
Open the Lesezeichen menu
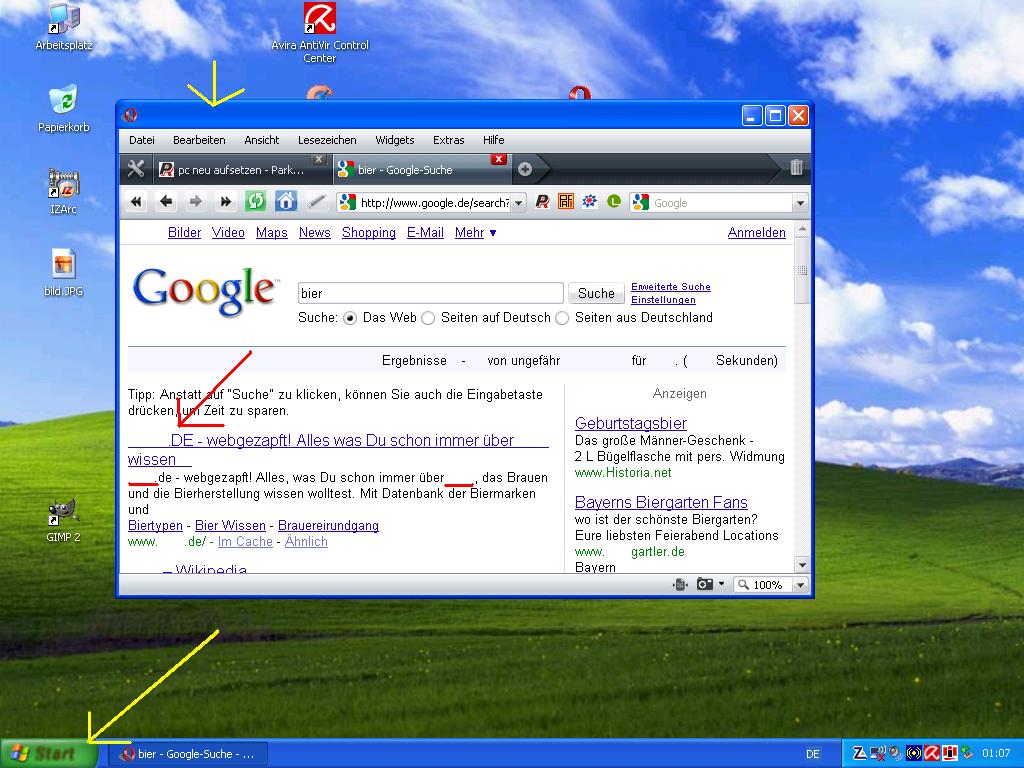click(x=327, y=140)
